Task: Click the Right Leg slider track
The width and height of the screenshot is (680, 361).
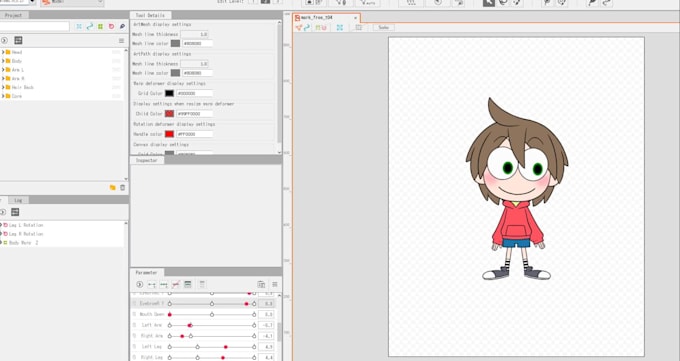Action: [212, 358]
